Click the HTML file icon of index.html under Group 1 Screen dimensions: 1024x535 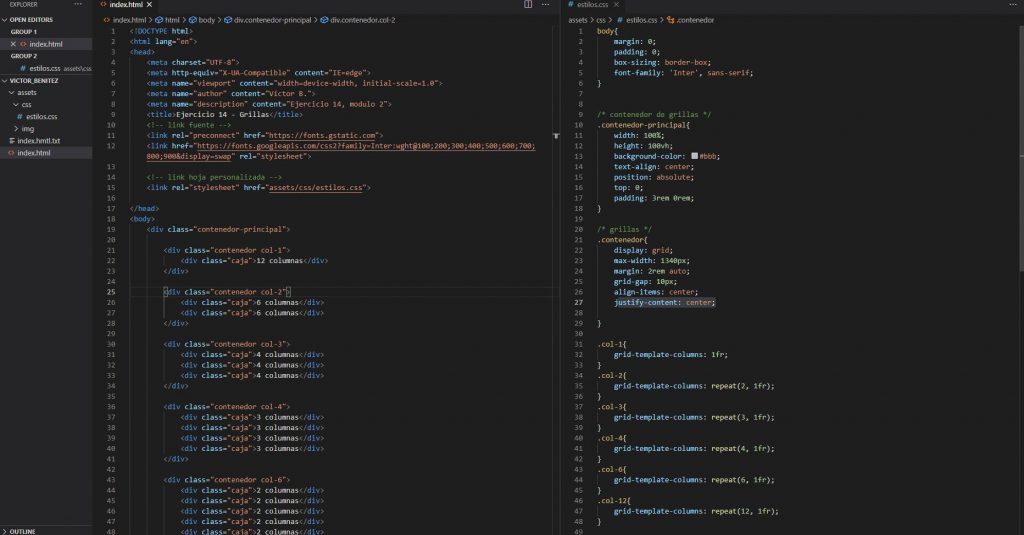[24, 44]
